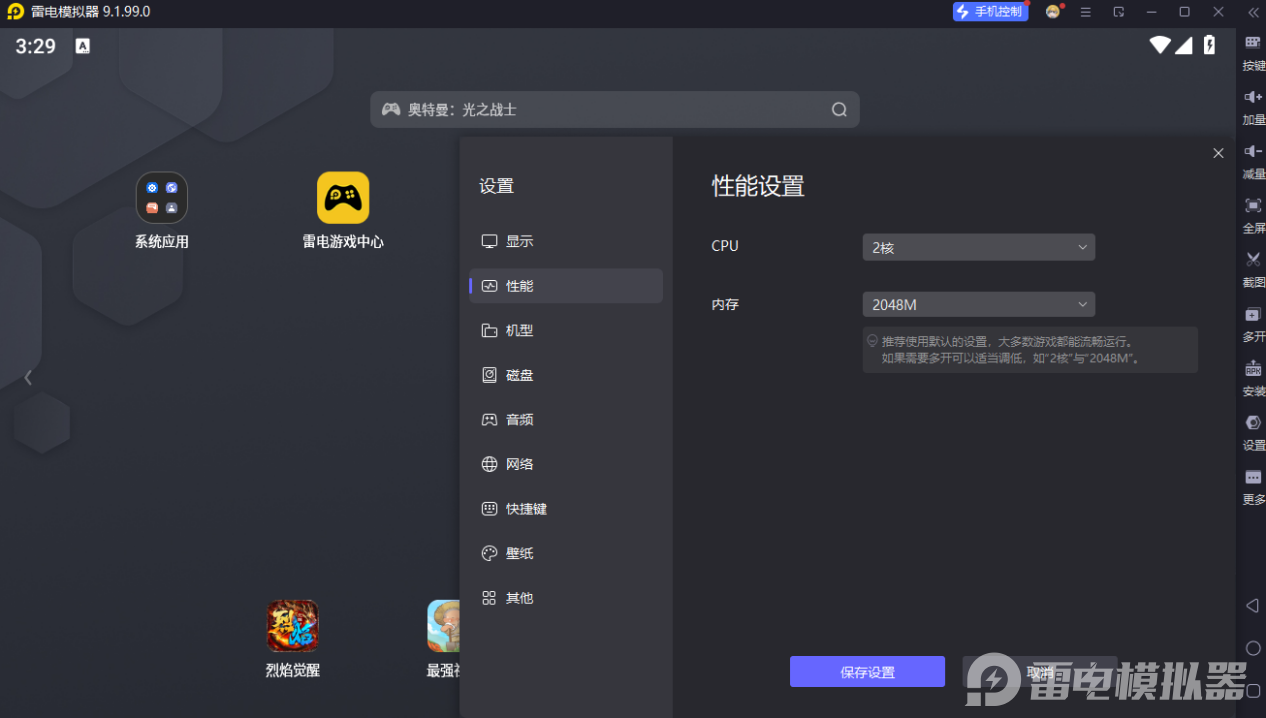Click the user avatar icon in title bar
The width and height of the screenshot is (1266, 718).
coord(1053,12)
